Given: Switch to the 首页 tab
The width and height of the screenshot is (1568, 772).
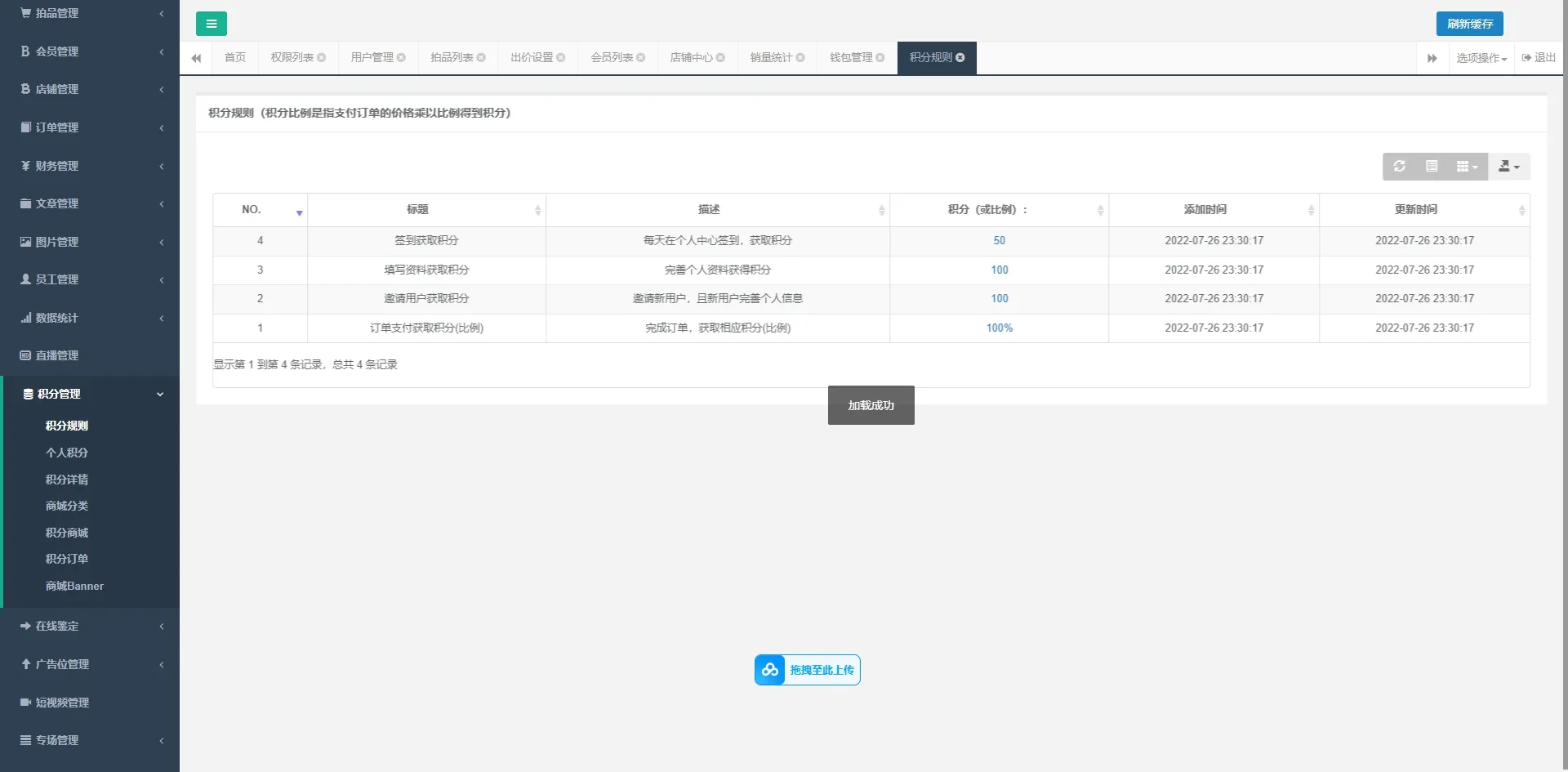Looking at the screenshot, I should click(x=235, y=58).
